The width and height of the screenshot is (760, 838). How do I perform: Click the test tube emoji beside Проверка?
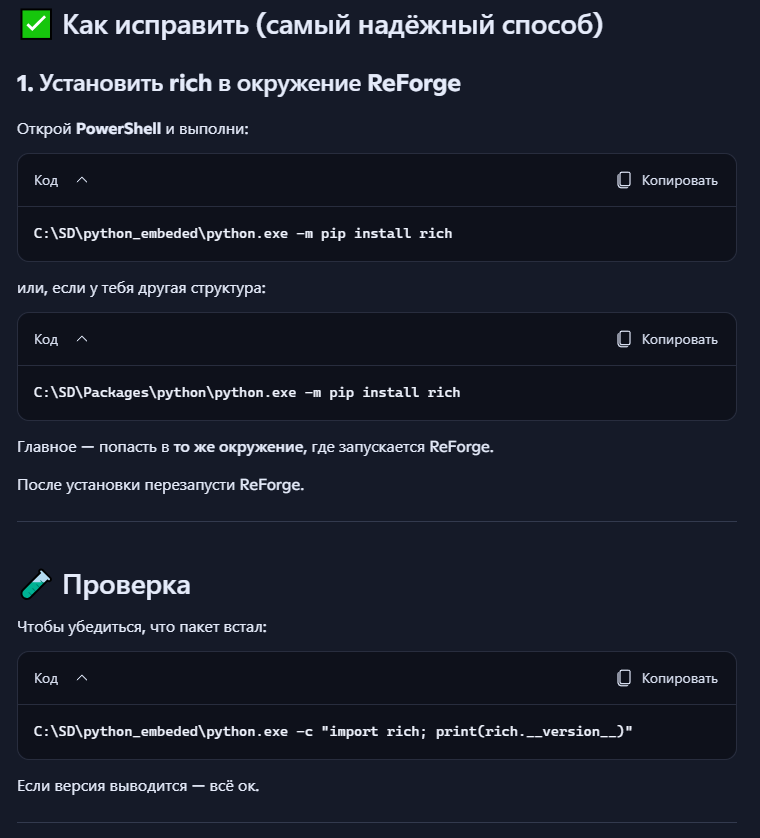point(35,584)
